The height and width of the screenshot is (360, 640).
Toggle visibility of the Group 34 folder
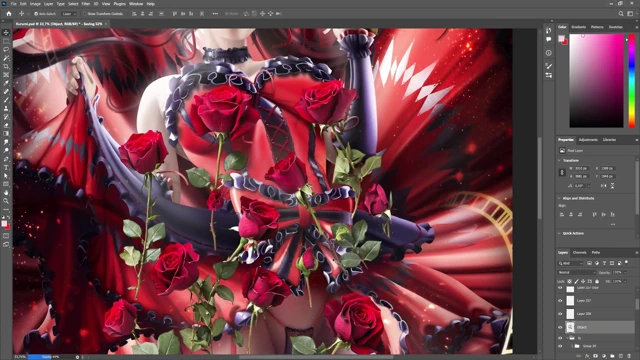pyautogui.click(x=560, y=346)
